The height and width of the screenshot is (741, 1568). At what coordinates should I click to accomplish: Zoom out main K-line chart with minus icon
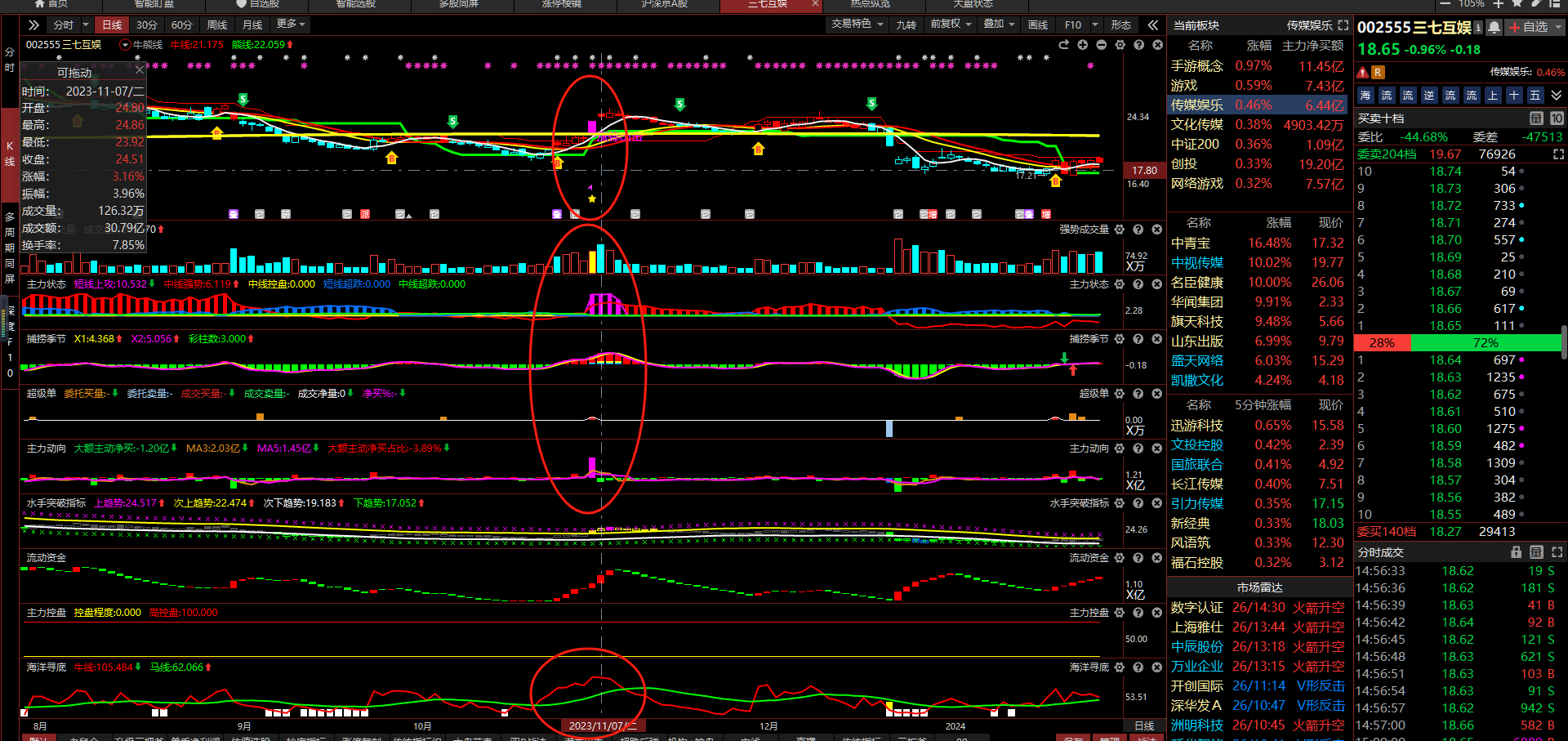point(1101,45)
